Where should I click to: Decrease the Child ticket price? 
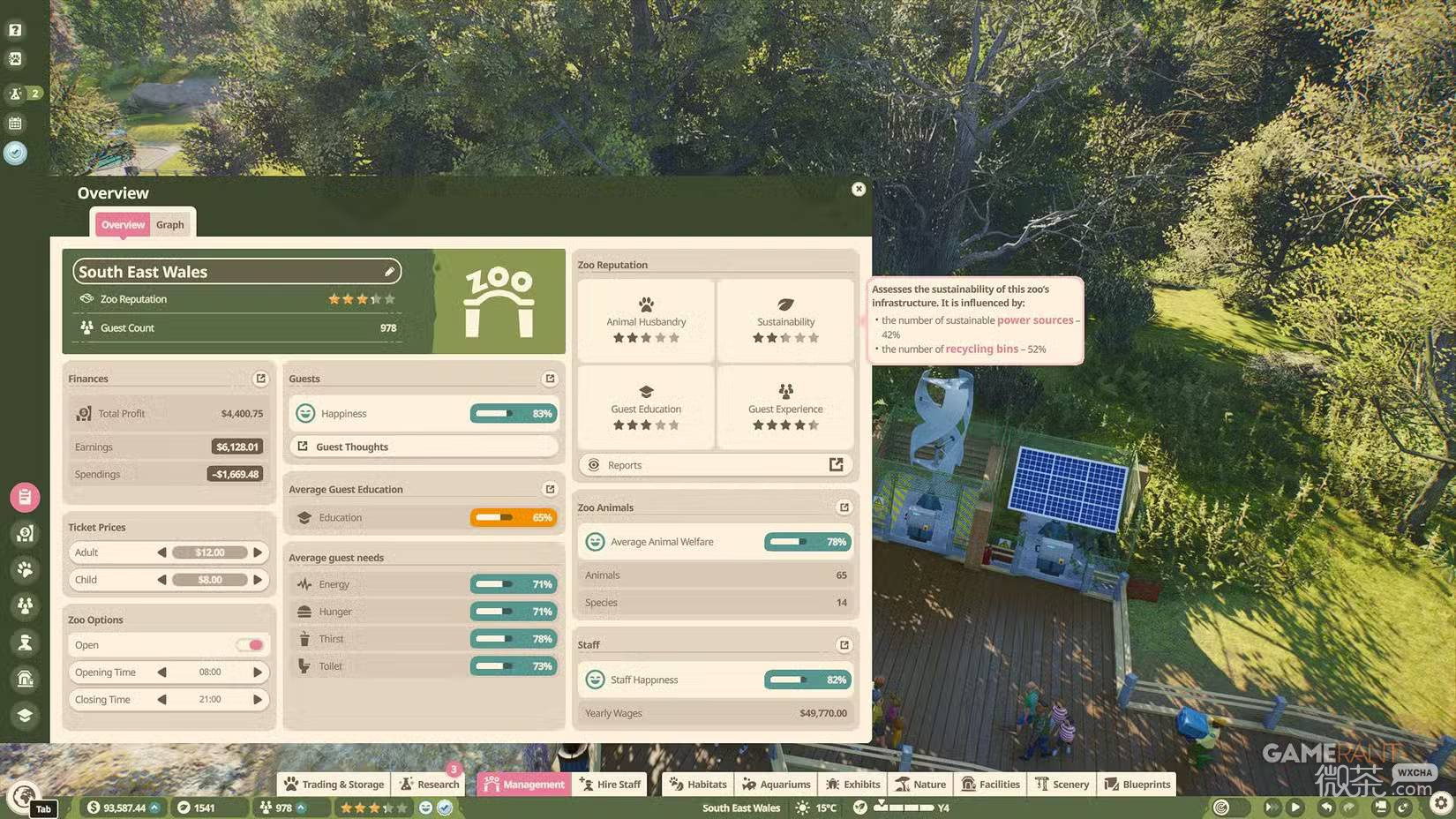pos(161,580)
